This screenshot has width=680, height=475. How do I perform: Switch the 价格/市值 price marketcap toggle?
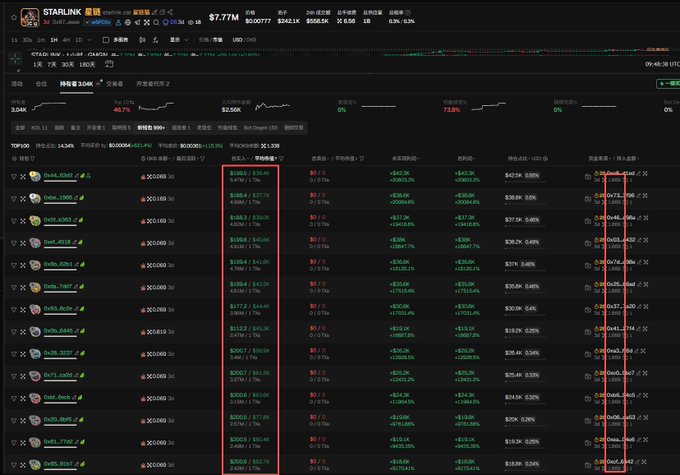pyautogui.click(x=211, y=40)
